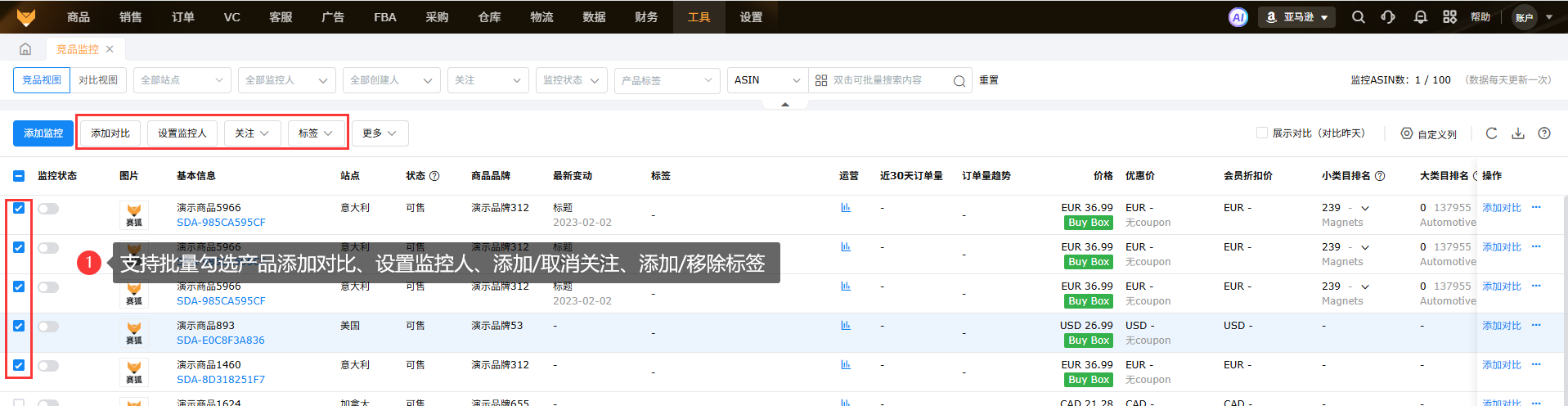Open the 监控状态 dropdown filter
Screen dimensions: 1568x406
[571, 80]
